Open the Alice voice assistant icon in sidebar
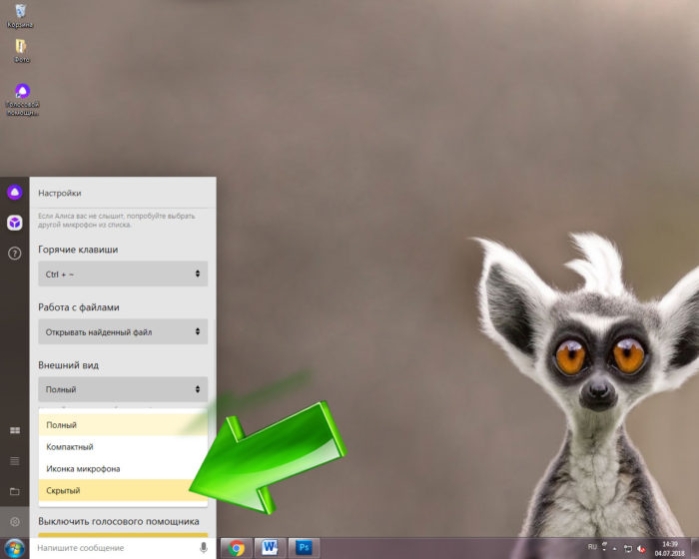The image size is (699, 559). click(x=15, y=192)
